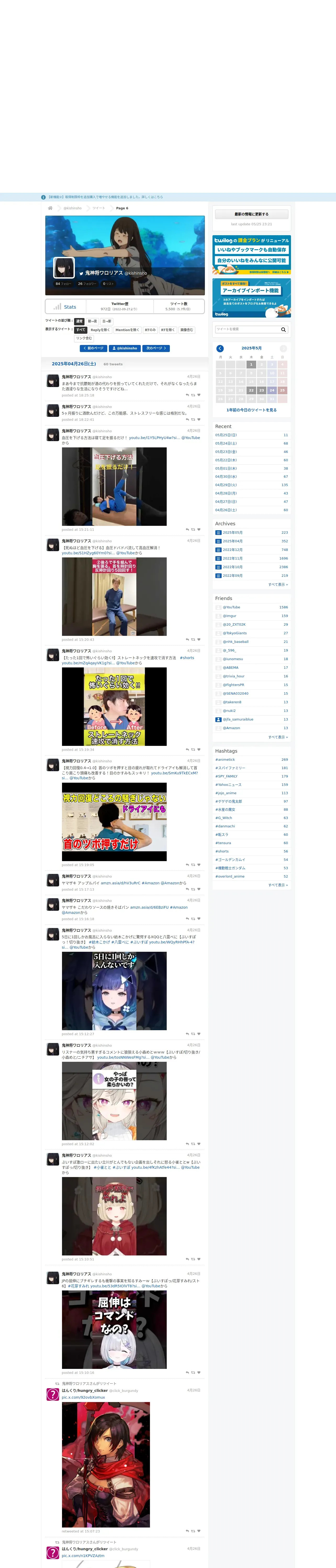This screenshot has height=1568, width=336.
Task: Open ツイート breadcrumb item
Action: 99,208
